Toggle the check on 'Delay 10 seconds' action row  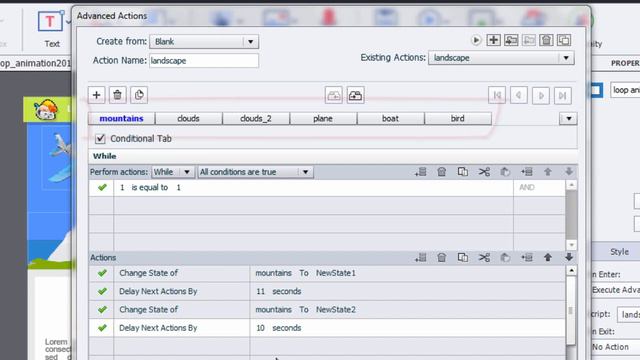102,328
